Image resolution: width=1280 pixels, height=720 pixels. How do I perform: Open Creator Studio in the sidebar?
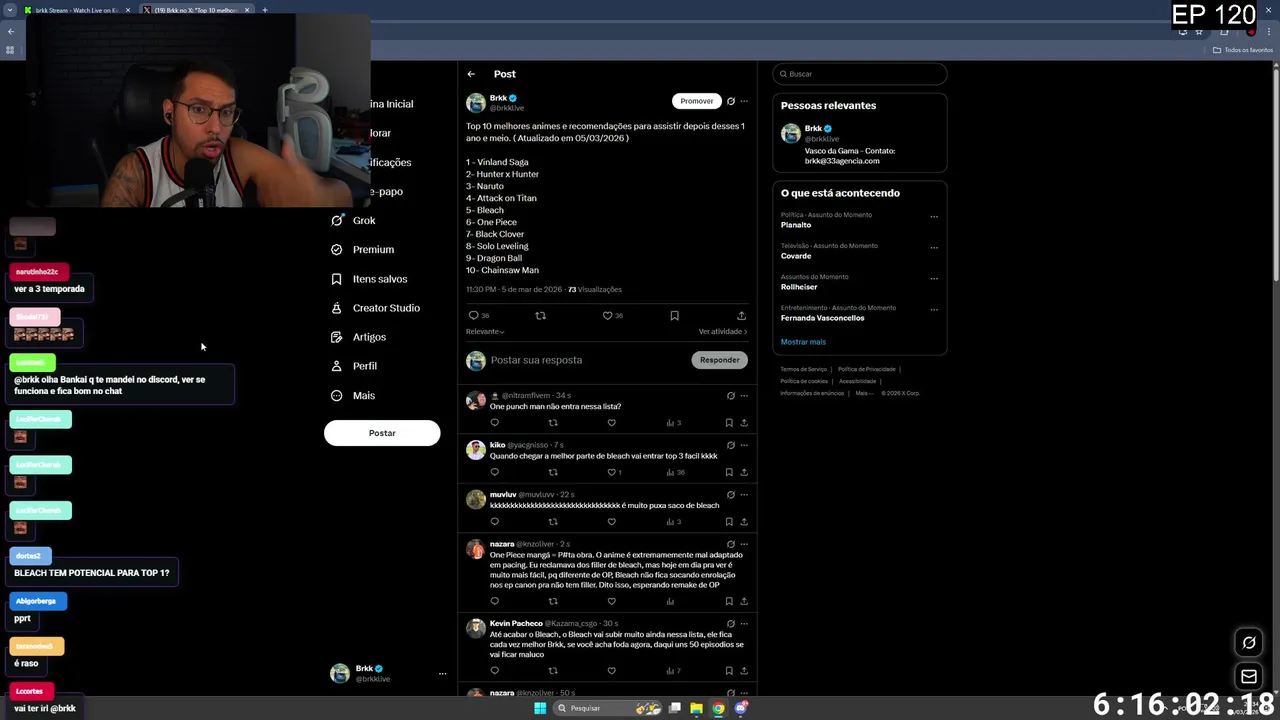point(375,308)
